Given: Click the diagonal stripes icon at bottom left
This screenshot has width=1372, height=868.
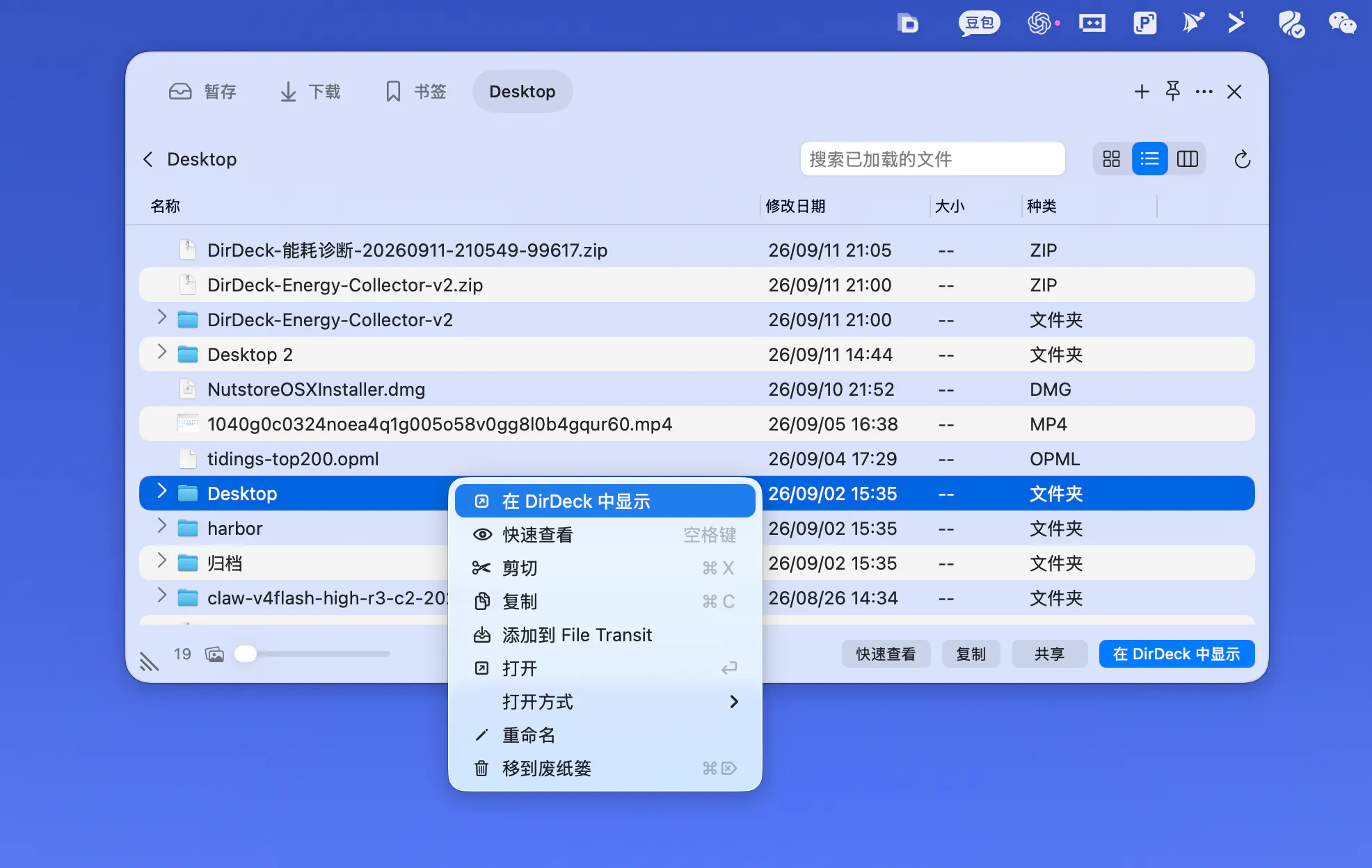Looking at the screenshot, I should 149,661.
